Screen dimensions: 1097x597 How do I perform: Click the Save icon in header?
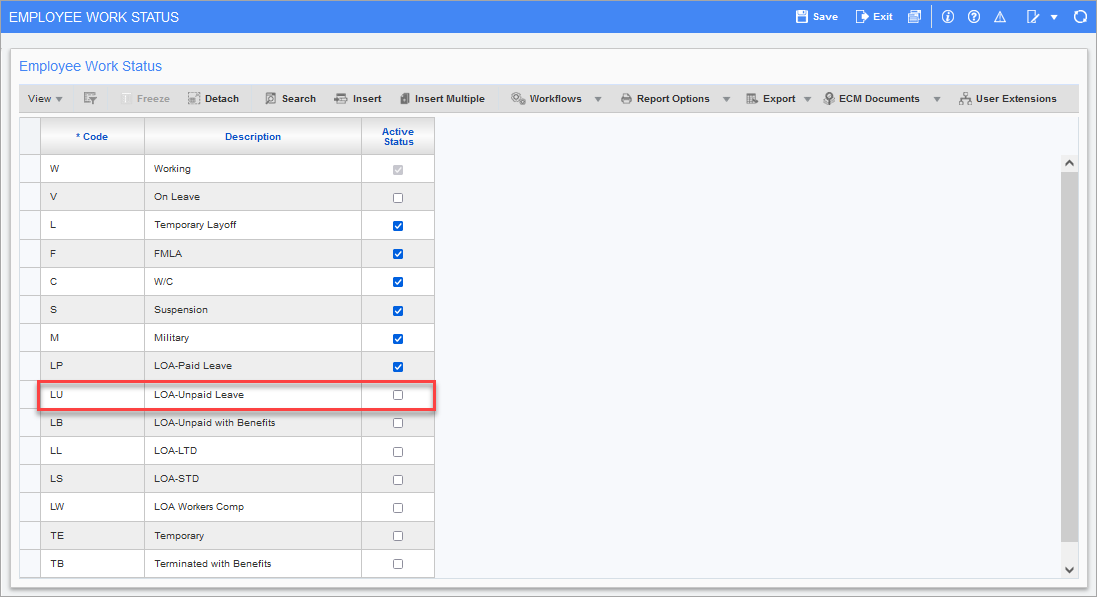point(802,17)
